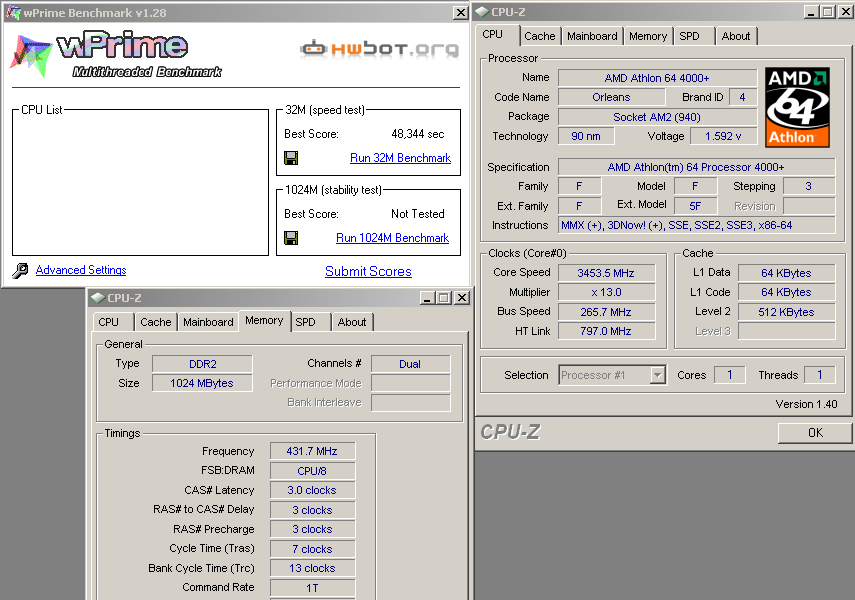Click OK button in CPU-Z
This screenshot has height=600, width=855.
coord(815,433)
